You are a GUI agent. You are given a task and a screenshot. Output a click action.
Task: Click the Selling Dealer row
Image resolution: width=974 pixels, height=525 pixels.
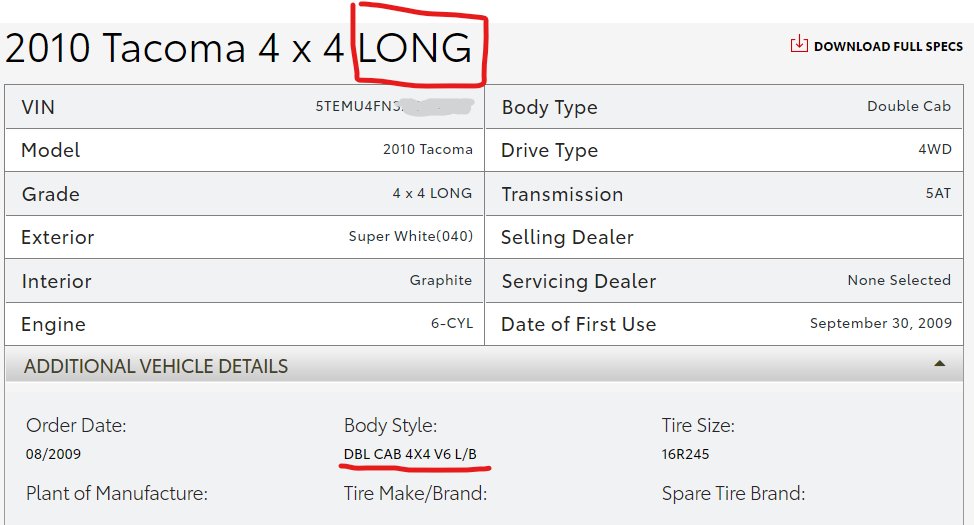[724, 237]
